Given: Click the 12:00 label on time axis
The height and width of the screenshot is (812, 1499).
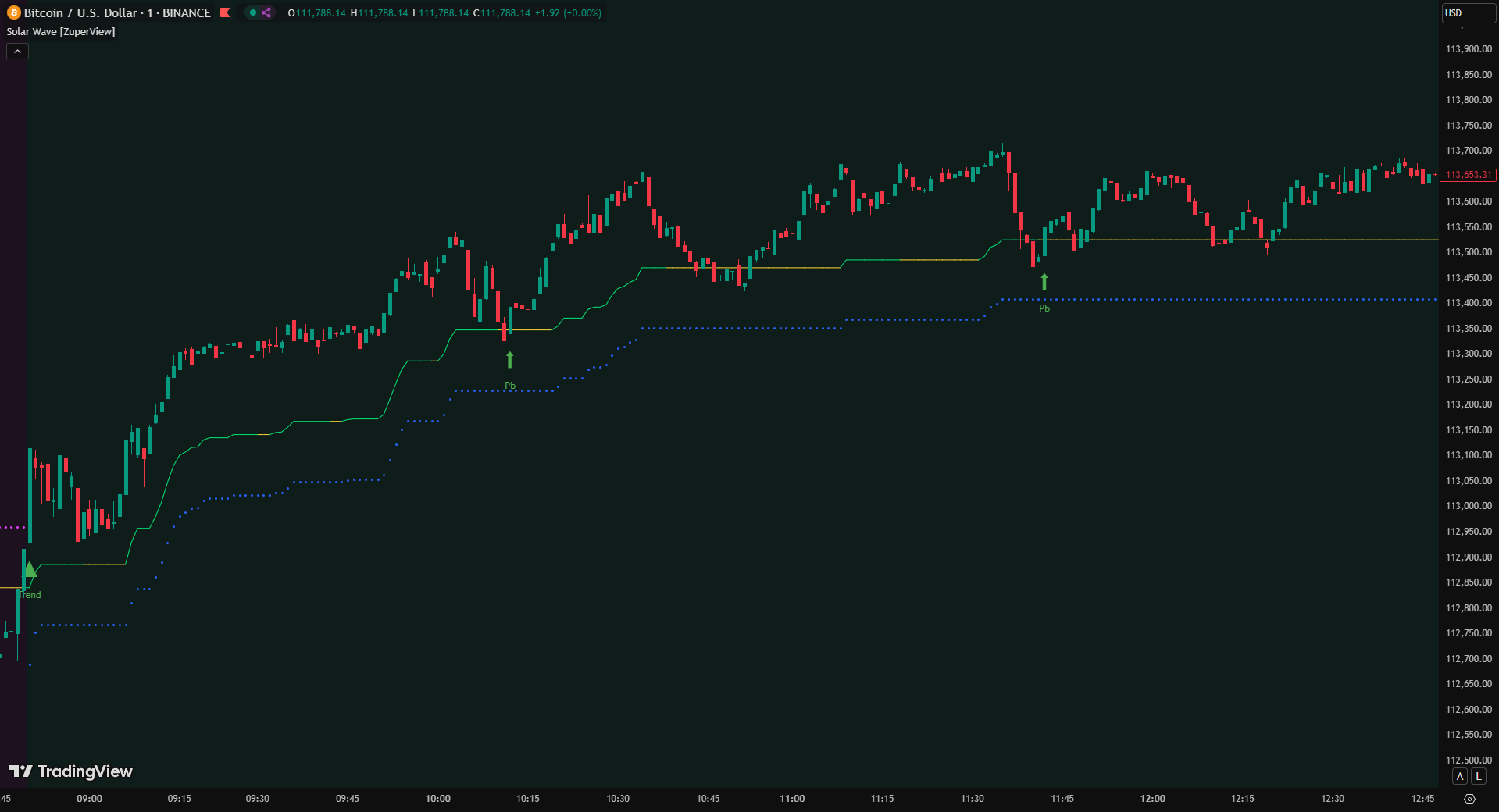Looking at the screenshot, I should tap(1152, 798).
